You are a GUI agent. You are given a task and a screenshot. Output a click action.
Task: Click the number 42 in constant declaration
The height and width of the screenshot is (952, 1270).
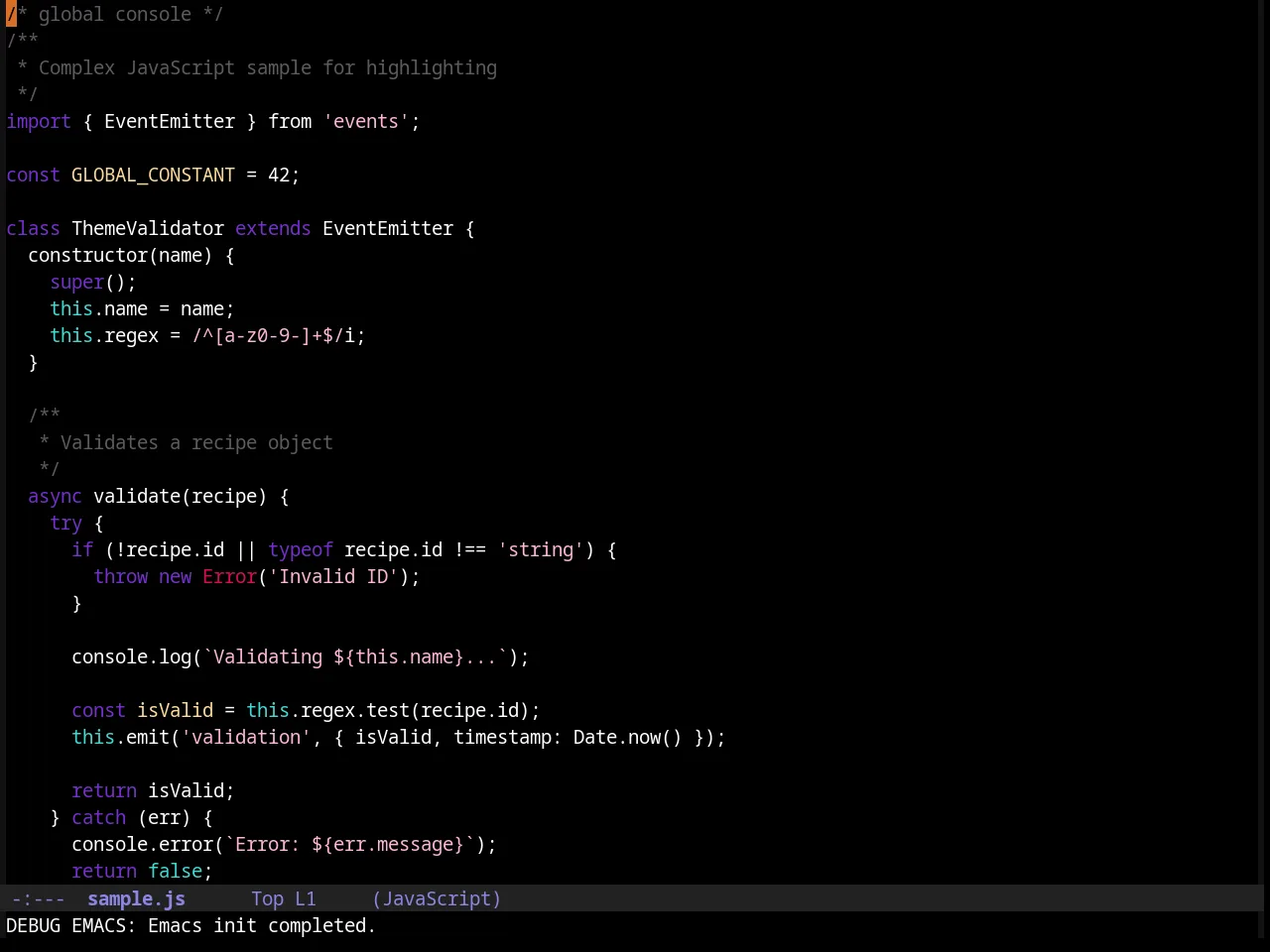point(278,175)
